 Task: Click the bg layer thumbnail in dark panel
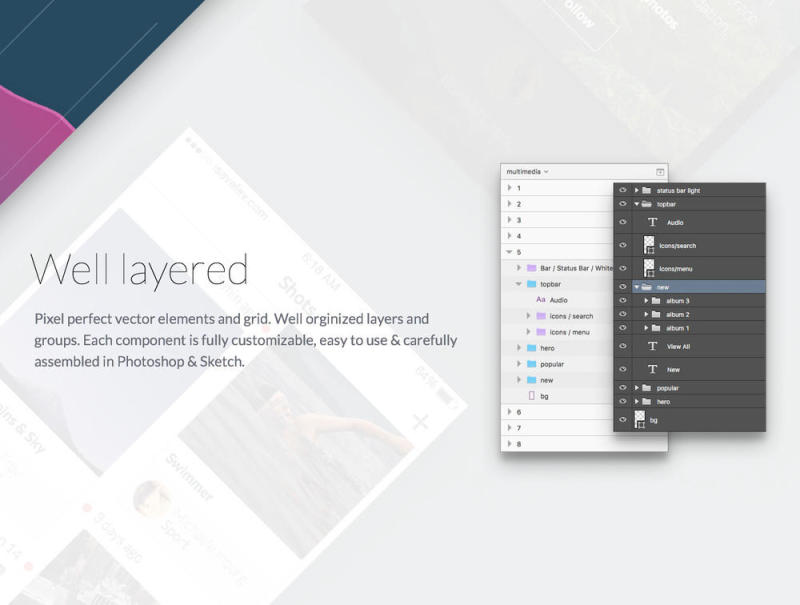pyautogui.click(x=641, y=421)
